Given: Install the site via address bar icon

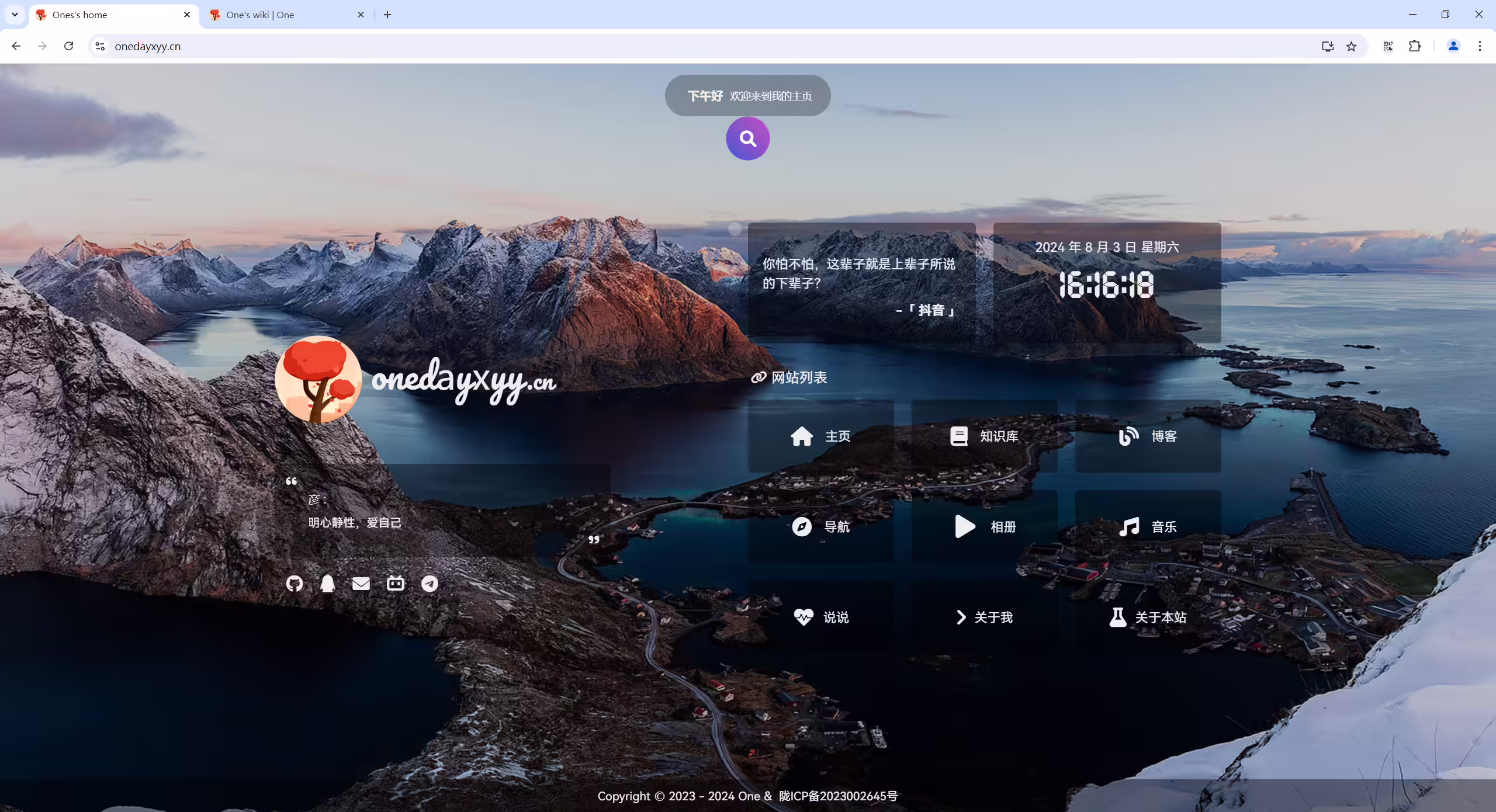Looking at the screenshot, I should click(1328, 46).
